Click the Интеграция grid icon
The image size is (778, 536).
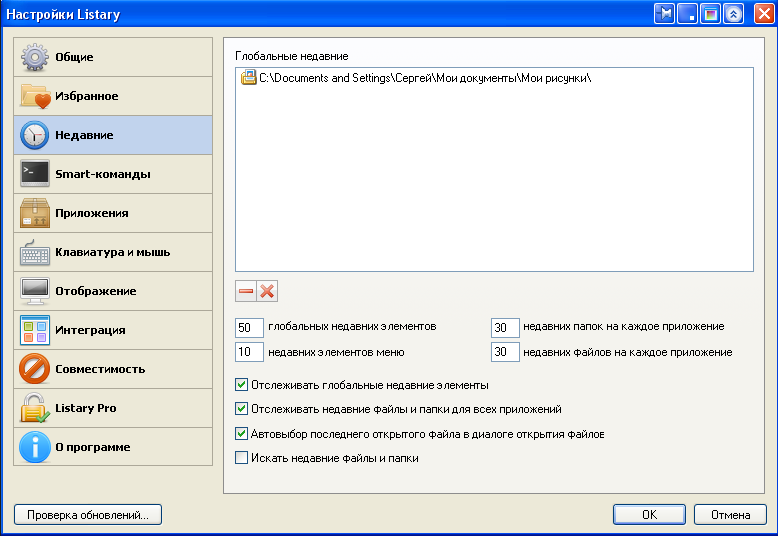click(35, 330)
